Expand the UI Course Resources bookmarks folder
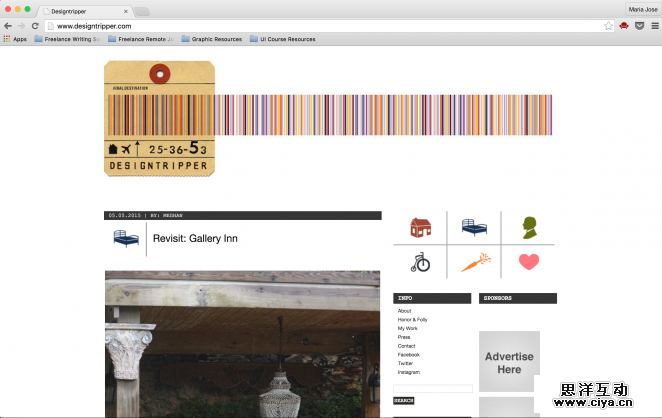This screenshot has height=418, width=662. (283, 39)
